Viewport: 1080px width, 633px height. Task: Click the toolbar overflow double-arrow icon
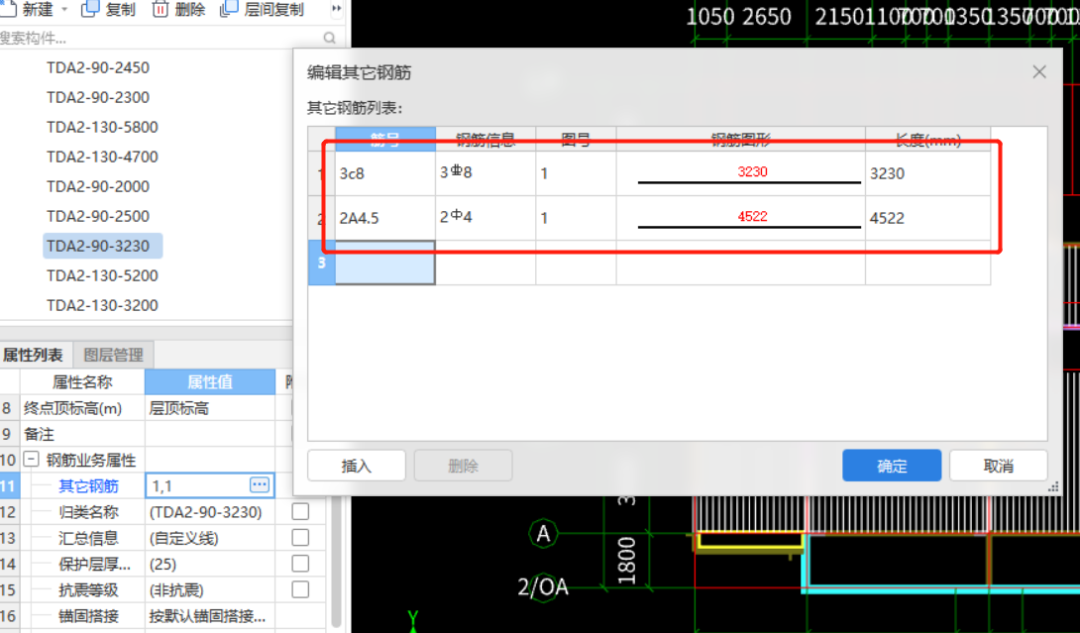pyautogui.click(x=336, y=9)
